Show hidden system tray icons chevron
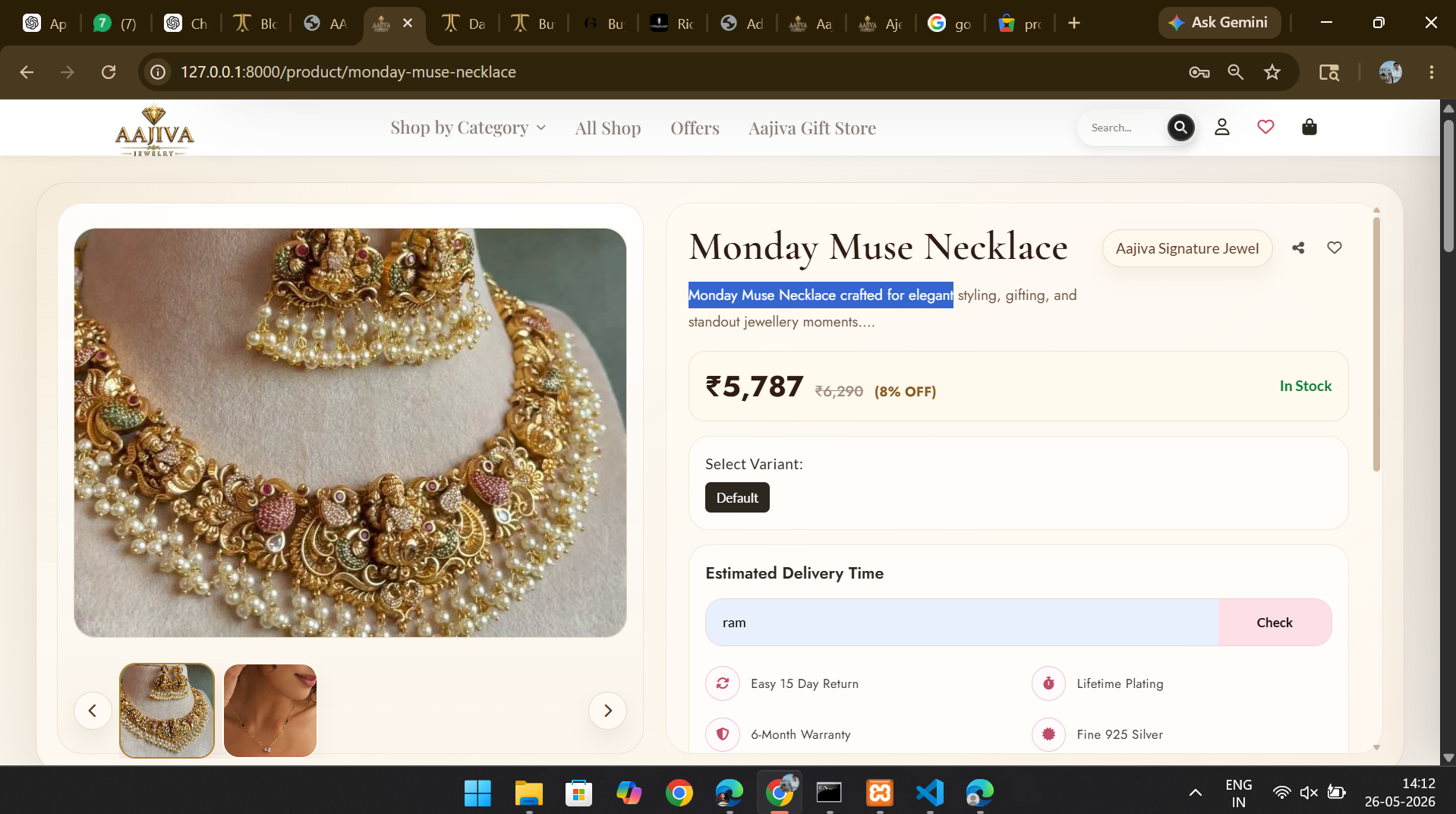Image resolution: width=1456 pixels, height=814 pixels. 1195,793
